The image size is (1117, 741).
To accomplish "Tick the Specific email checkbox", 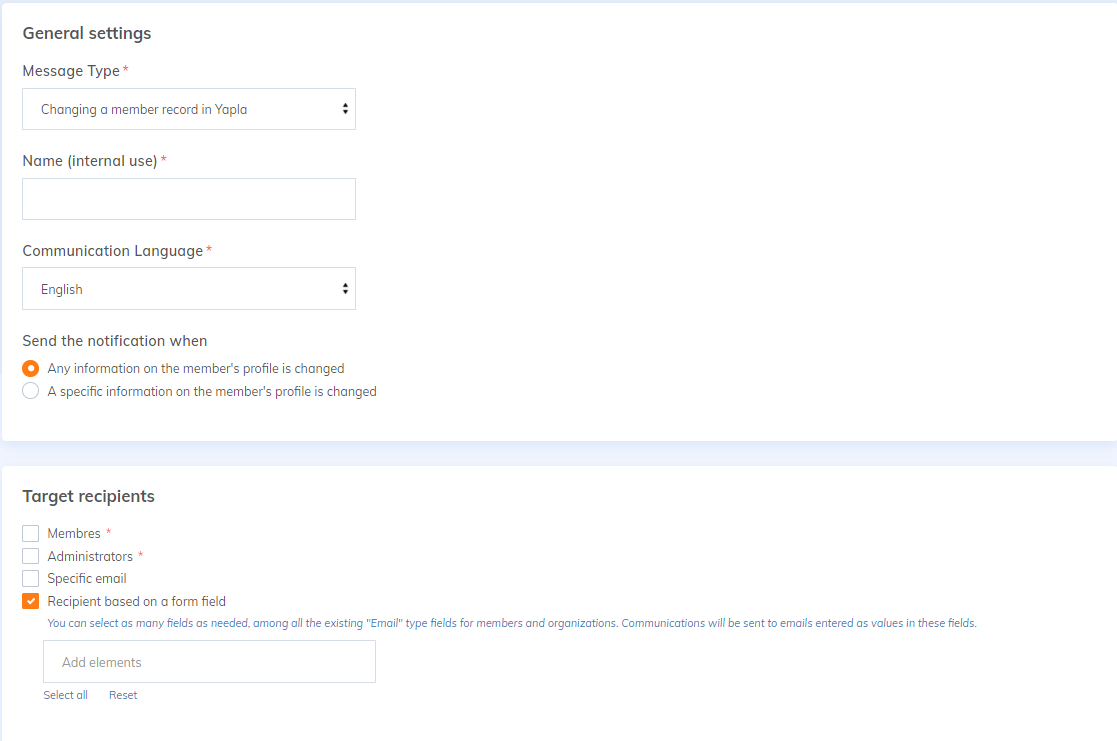I will [x=31, y=578].
